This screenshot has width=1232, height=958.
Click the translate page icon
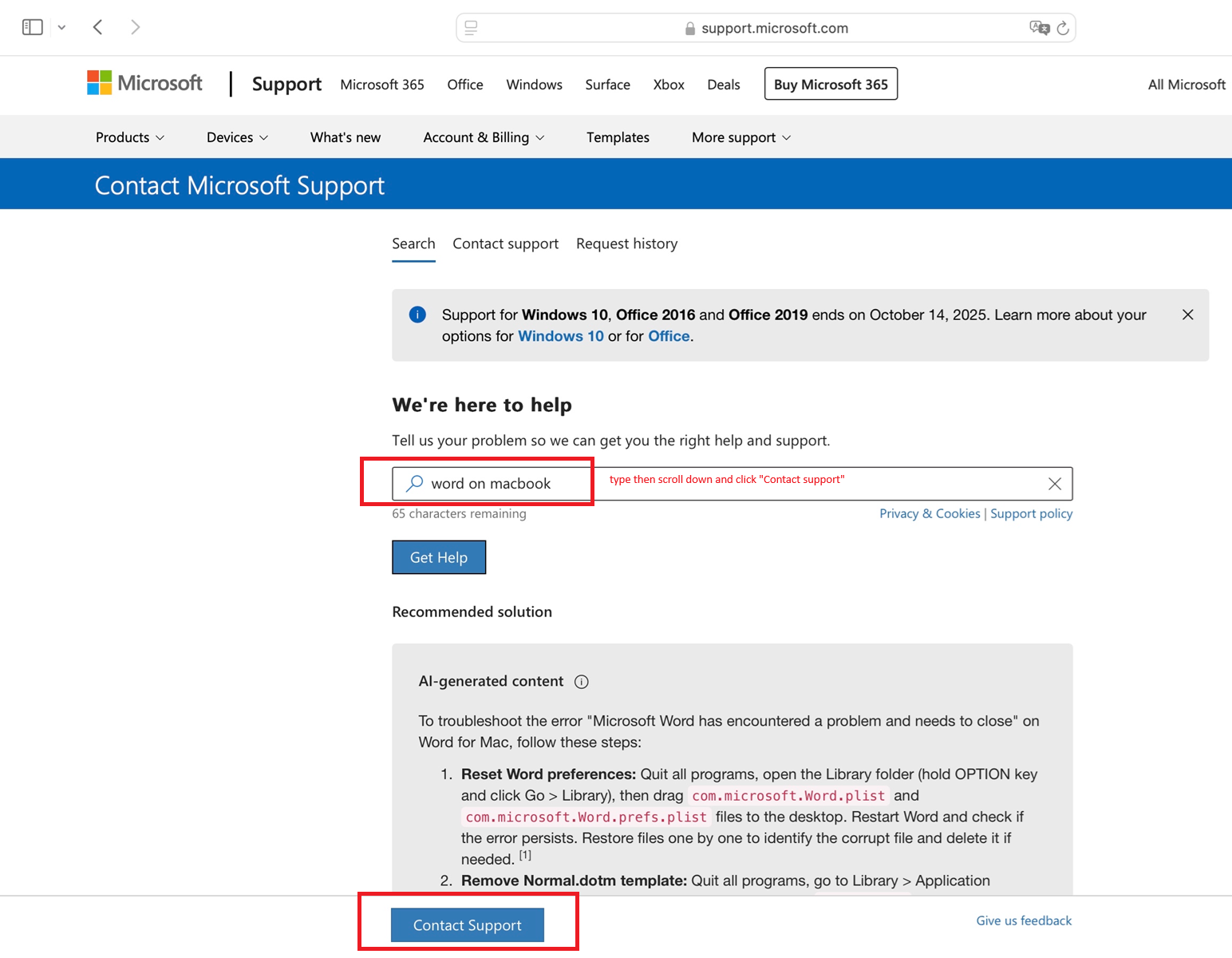tap(1039, 28)
